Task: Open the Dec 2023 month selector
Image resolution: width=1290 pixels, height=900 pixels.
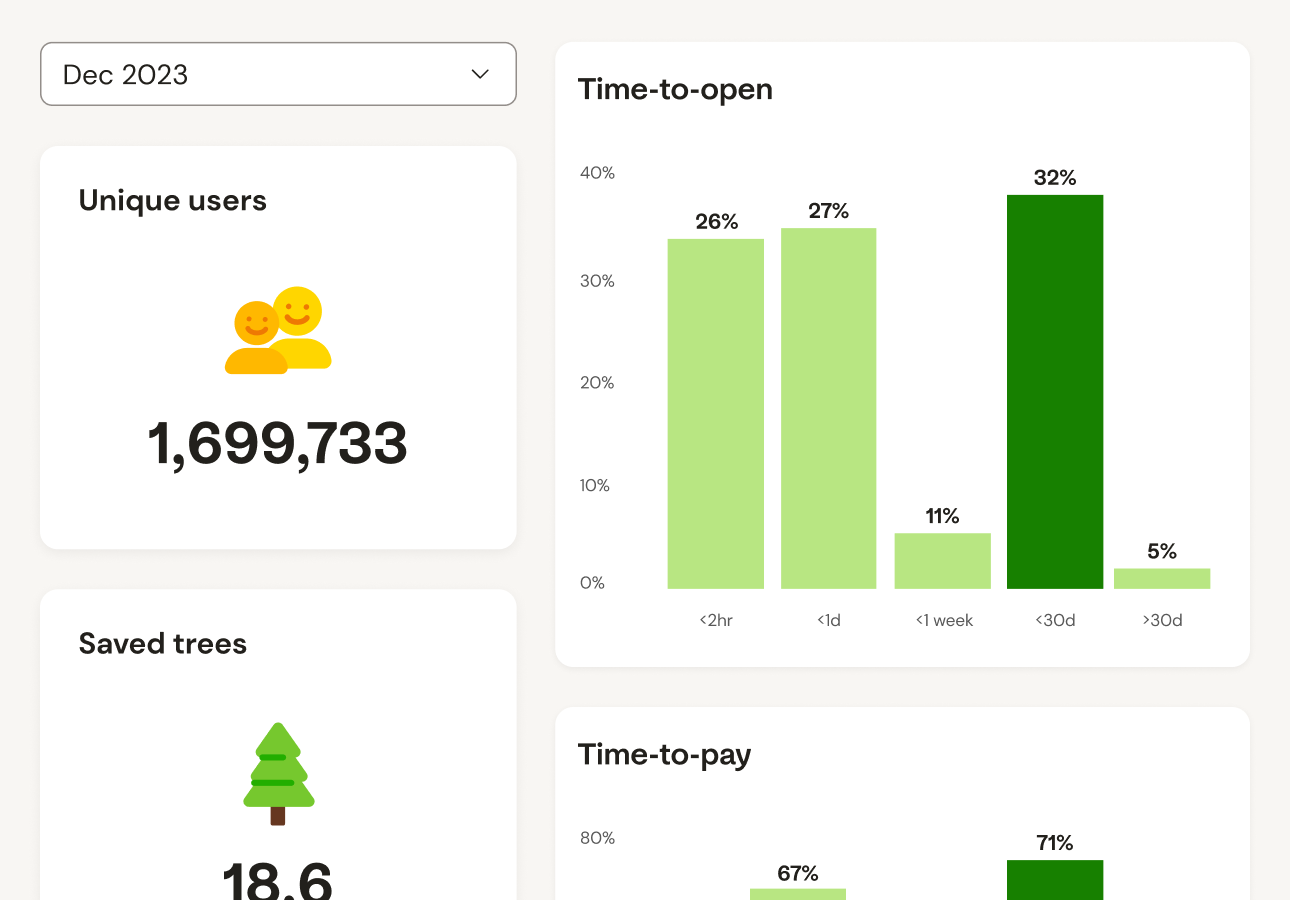Action: point(278,74)
